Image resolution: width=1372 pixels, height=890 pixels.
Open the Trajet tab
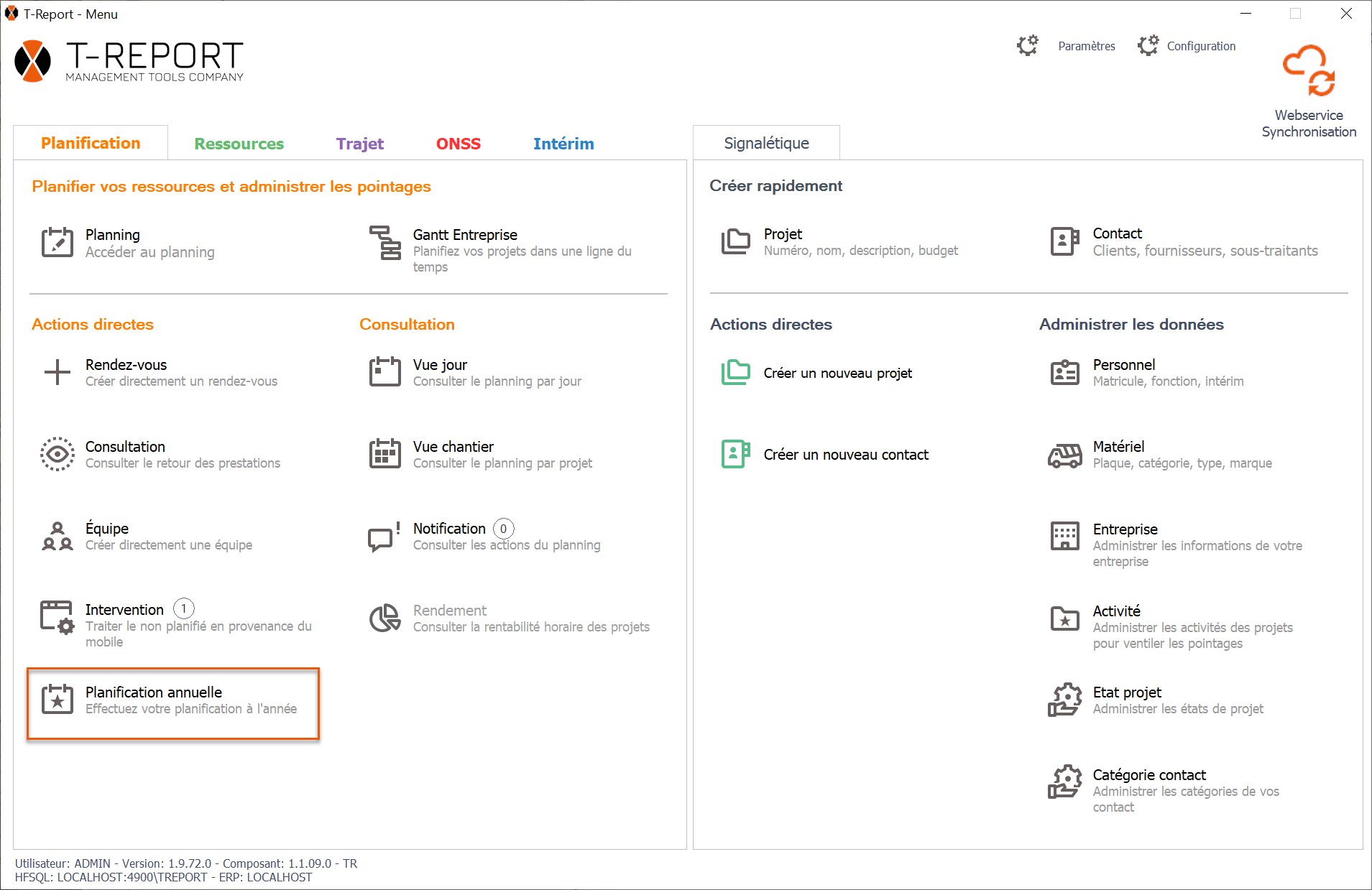(x=359, y=144)
